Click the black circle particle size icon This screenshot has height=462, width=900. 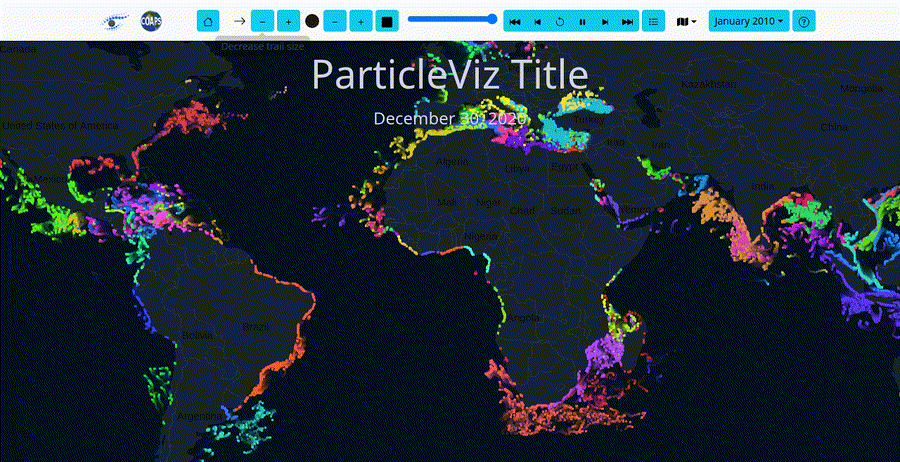coord(312,21)
